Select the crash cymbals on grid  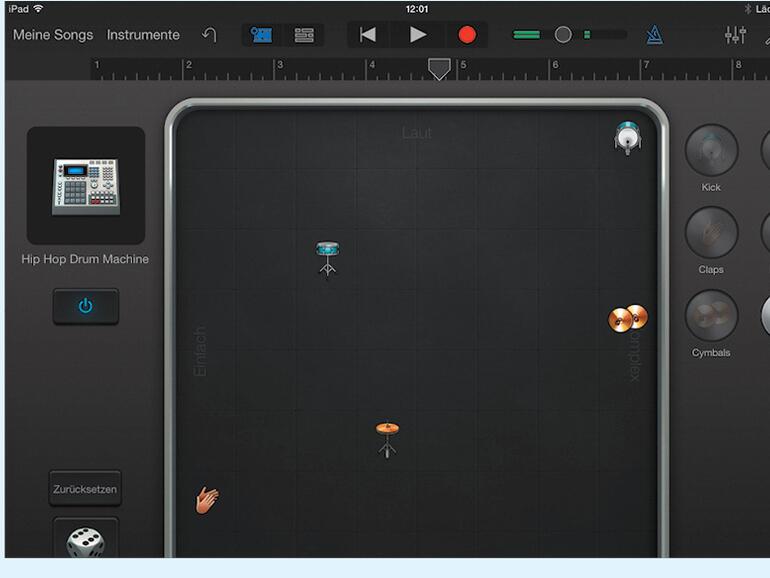click(628, 318)
